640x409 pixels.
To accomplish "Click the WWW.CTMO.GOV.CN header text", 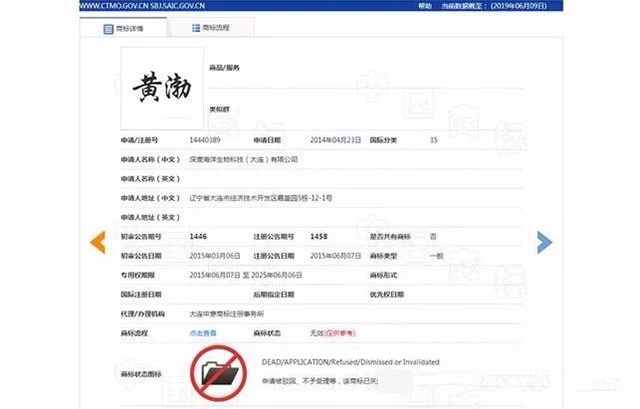I will [x=142, y=6].
